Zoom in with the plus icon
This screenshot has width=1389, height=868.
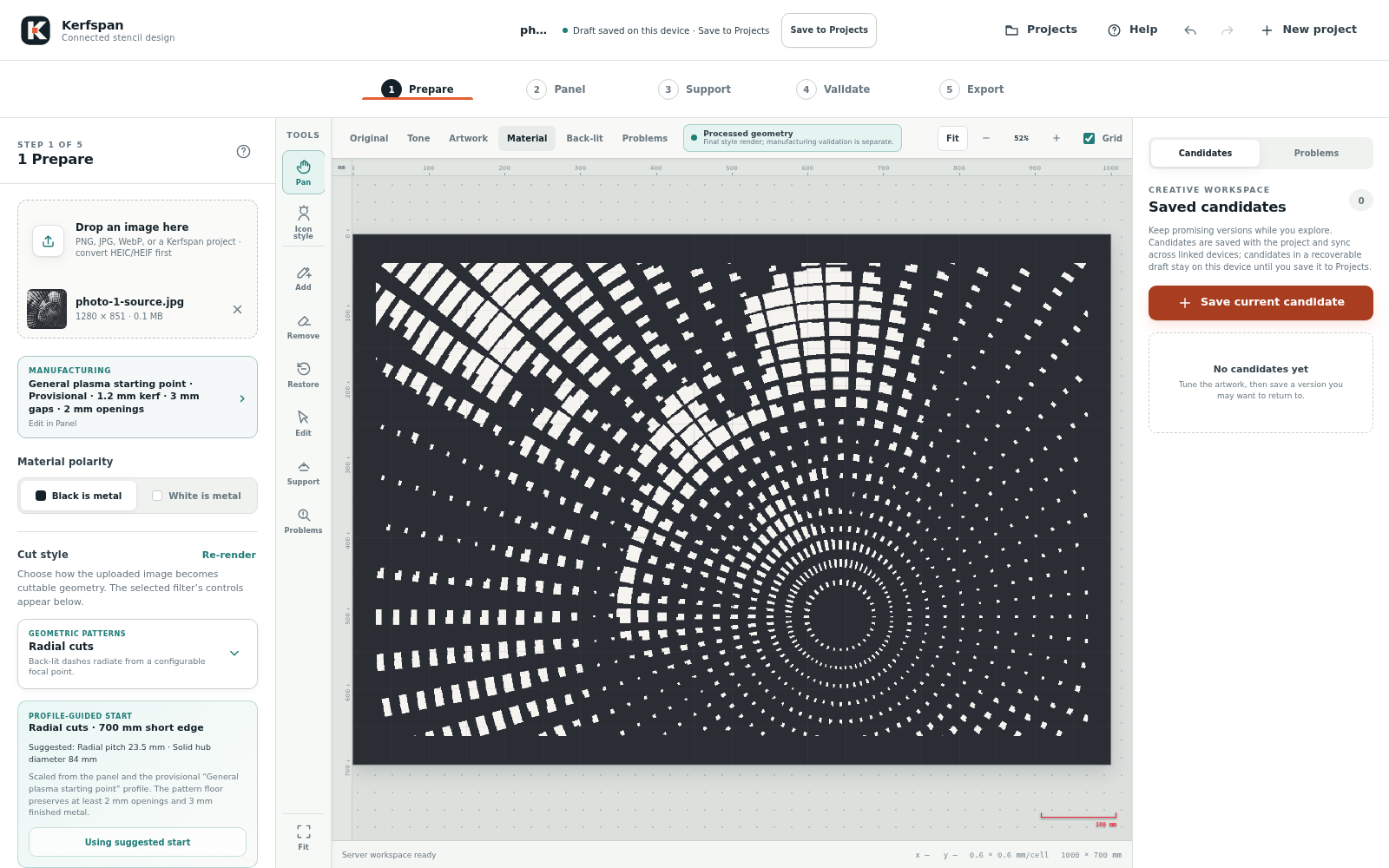[1057, 138]
